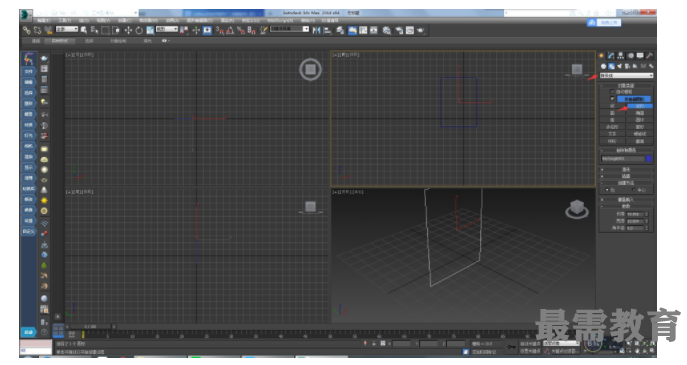Image resolution: width=687 pixels, height=365 pixels.
Task: Activate the Select Object tool
Action: point(84,30)
